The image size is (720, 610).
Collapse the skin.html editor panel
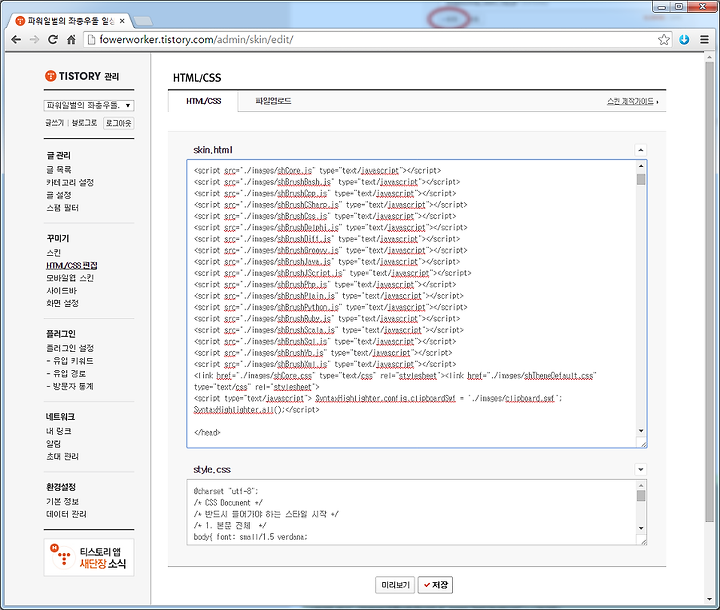pos(641,150)
